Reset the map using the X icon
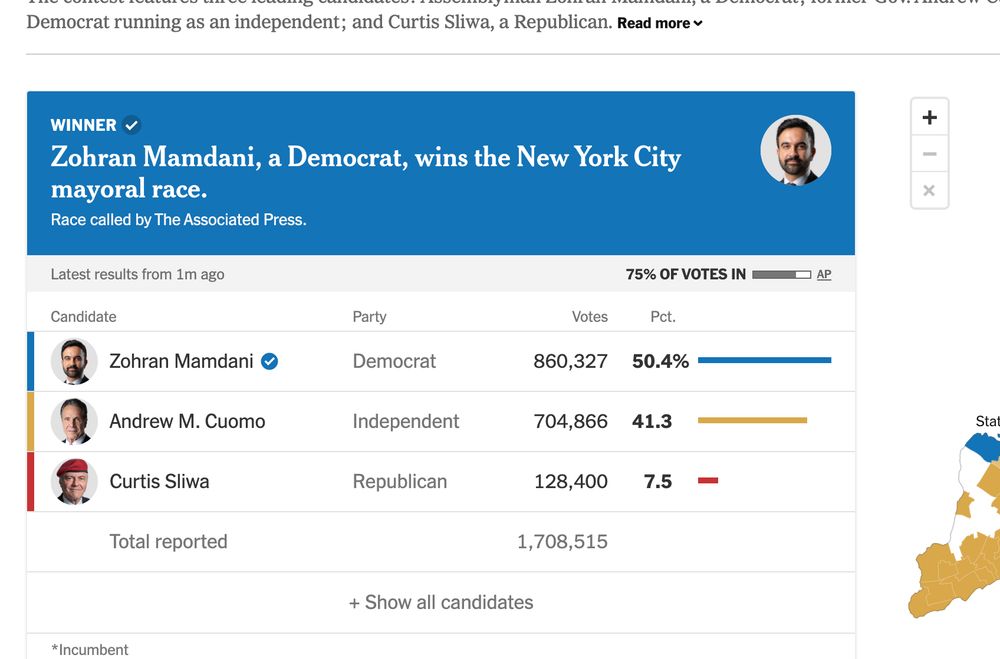1000x659 pixels. (929, 190)
